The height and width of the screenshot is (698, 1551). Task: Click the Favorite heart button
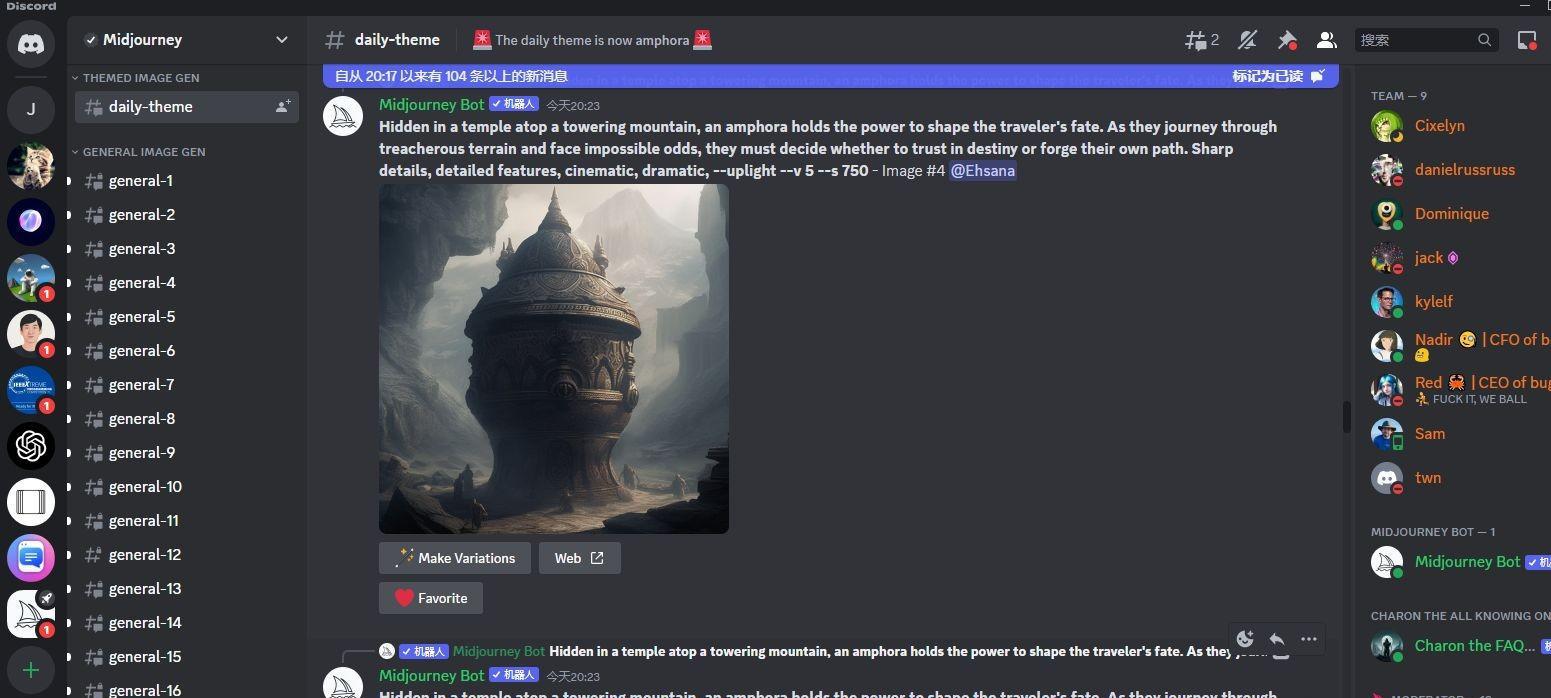[x=431, y=598]
